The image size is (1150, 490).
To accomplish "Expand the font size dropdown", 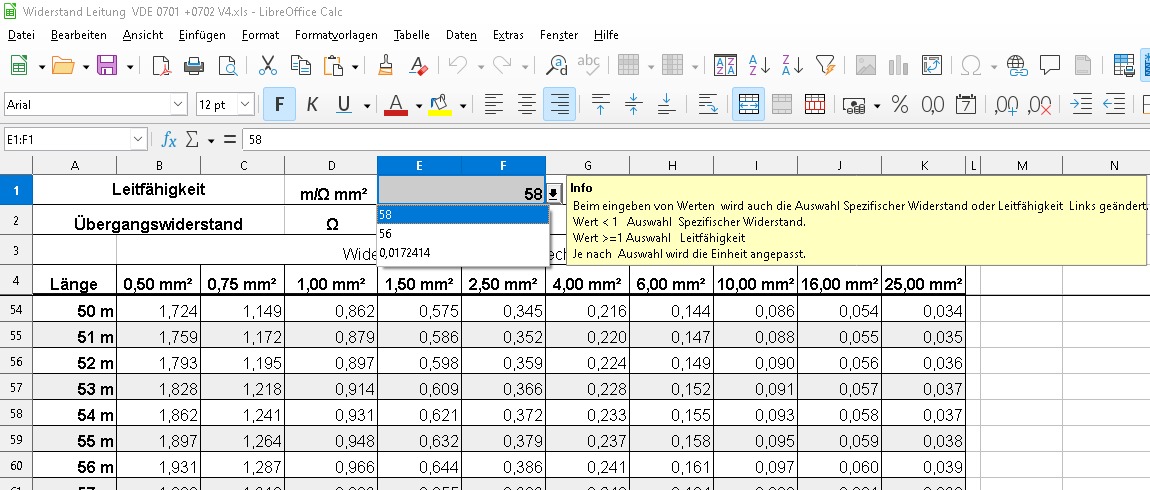I will tap(246, 105).
